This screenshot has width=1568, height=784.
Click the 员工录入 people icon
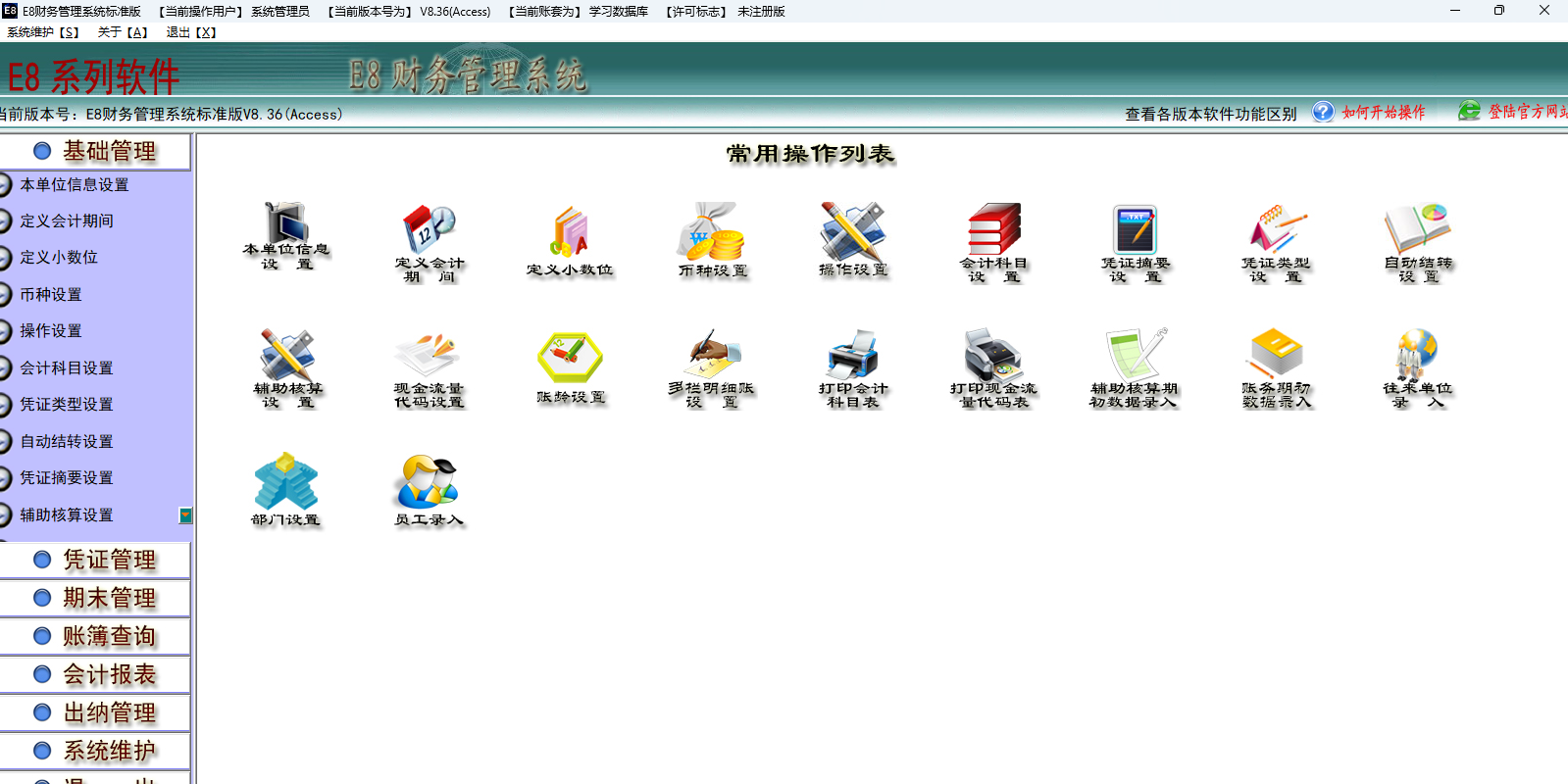(x=429, y=481)
